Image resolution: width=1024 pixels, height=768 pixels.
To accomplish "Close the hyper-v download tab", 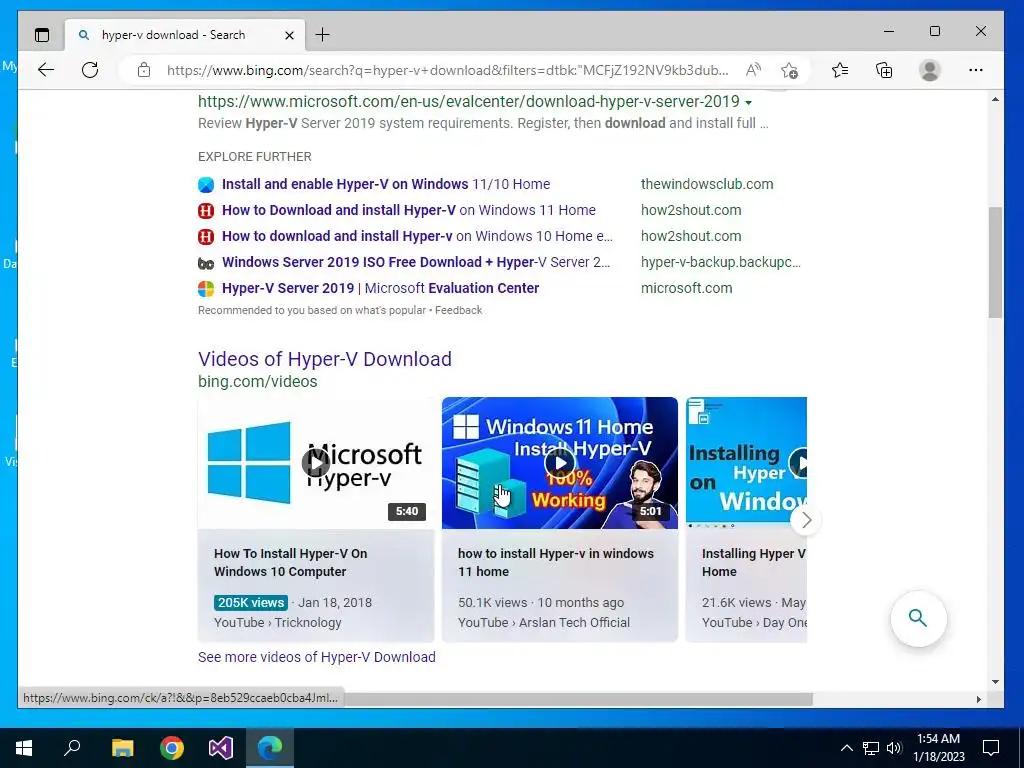I will click(289, 35).
